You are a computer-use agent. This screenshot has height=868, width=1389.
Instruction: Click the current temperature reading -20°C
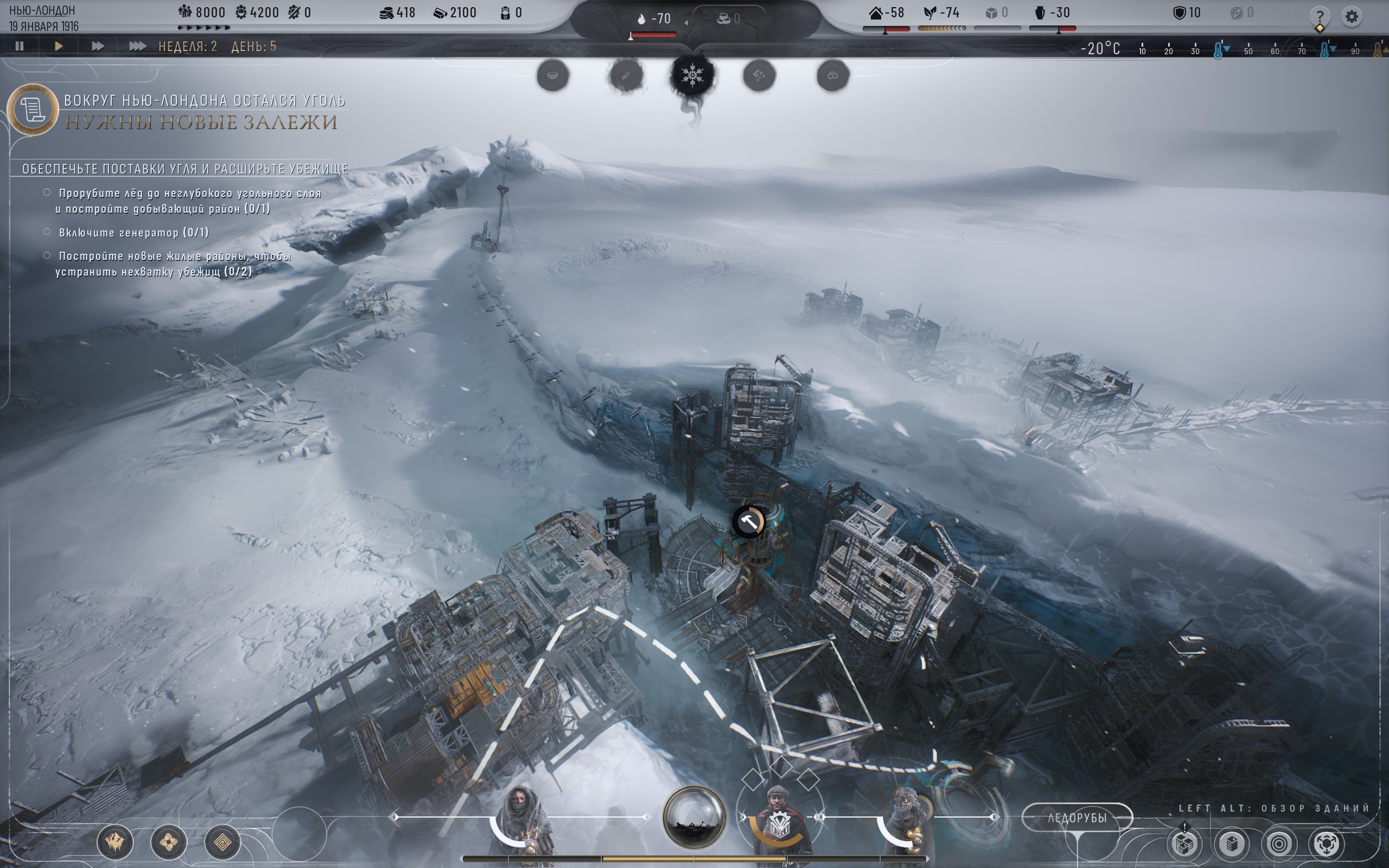(x=1100, y=48)
